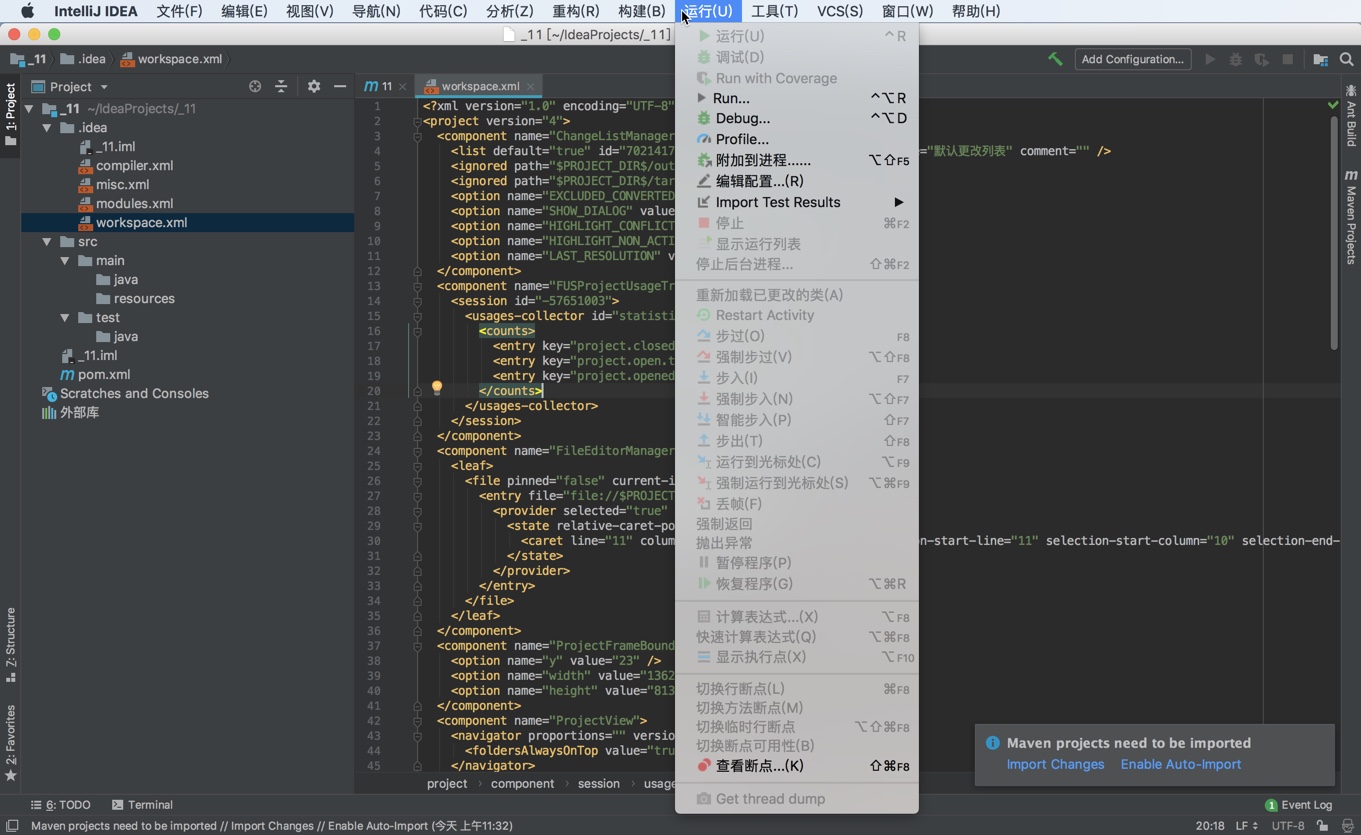Open the Maven Projects side panel
1361x835 pixels.
tap(1351, 216)
